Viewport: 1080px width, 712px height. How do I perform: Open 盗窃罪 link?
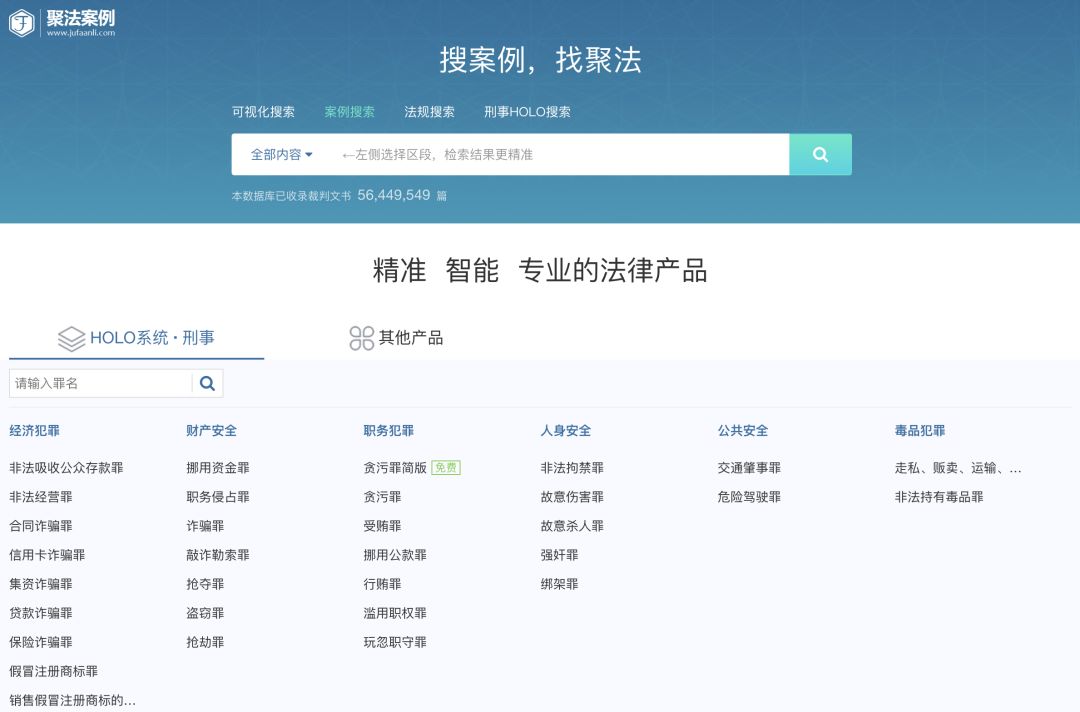pyautogui.click(x=205, y=613)
